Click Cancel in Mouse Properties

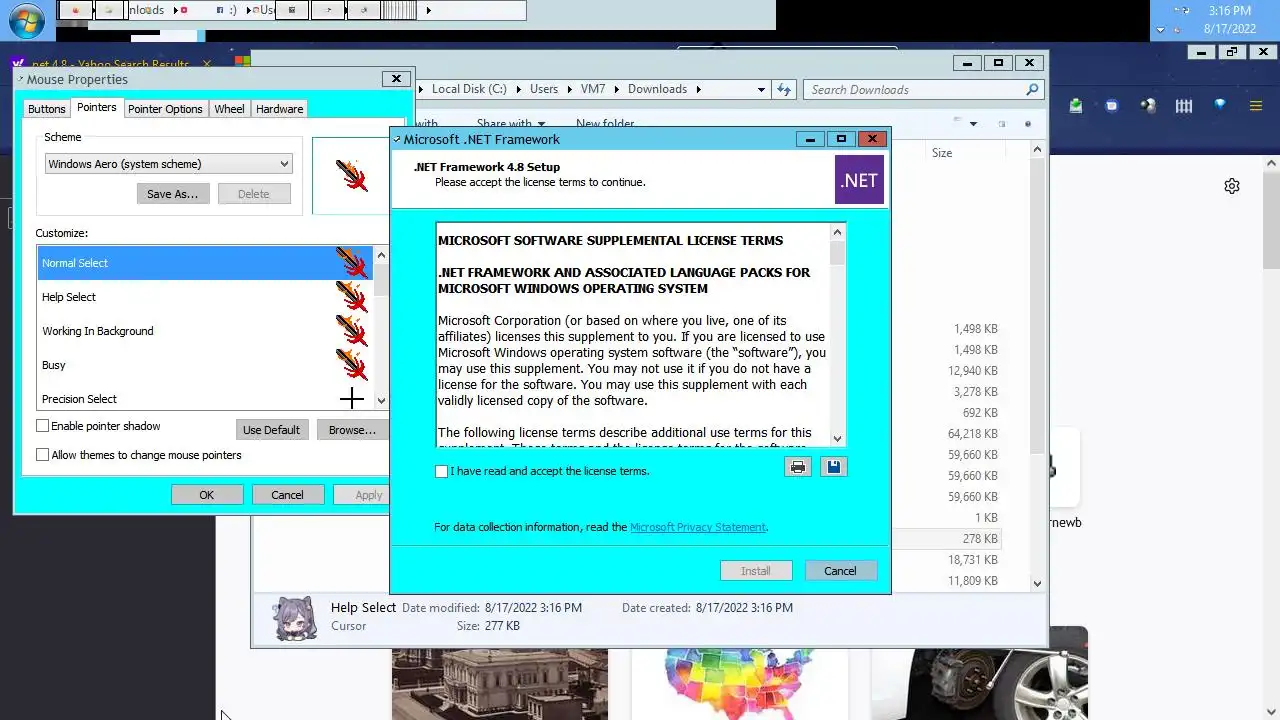(287, 495)
